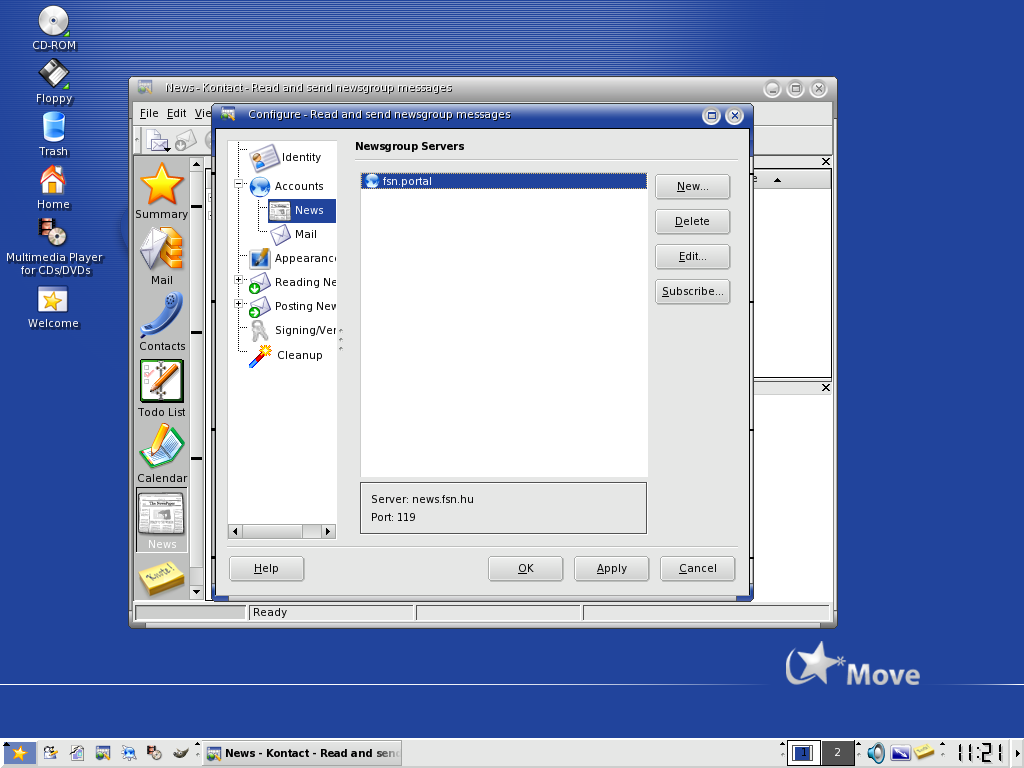Open the Trash desktop icon
This screenshot has width=1024, height=768.
tap(54, 135)
